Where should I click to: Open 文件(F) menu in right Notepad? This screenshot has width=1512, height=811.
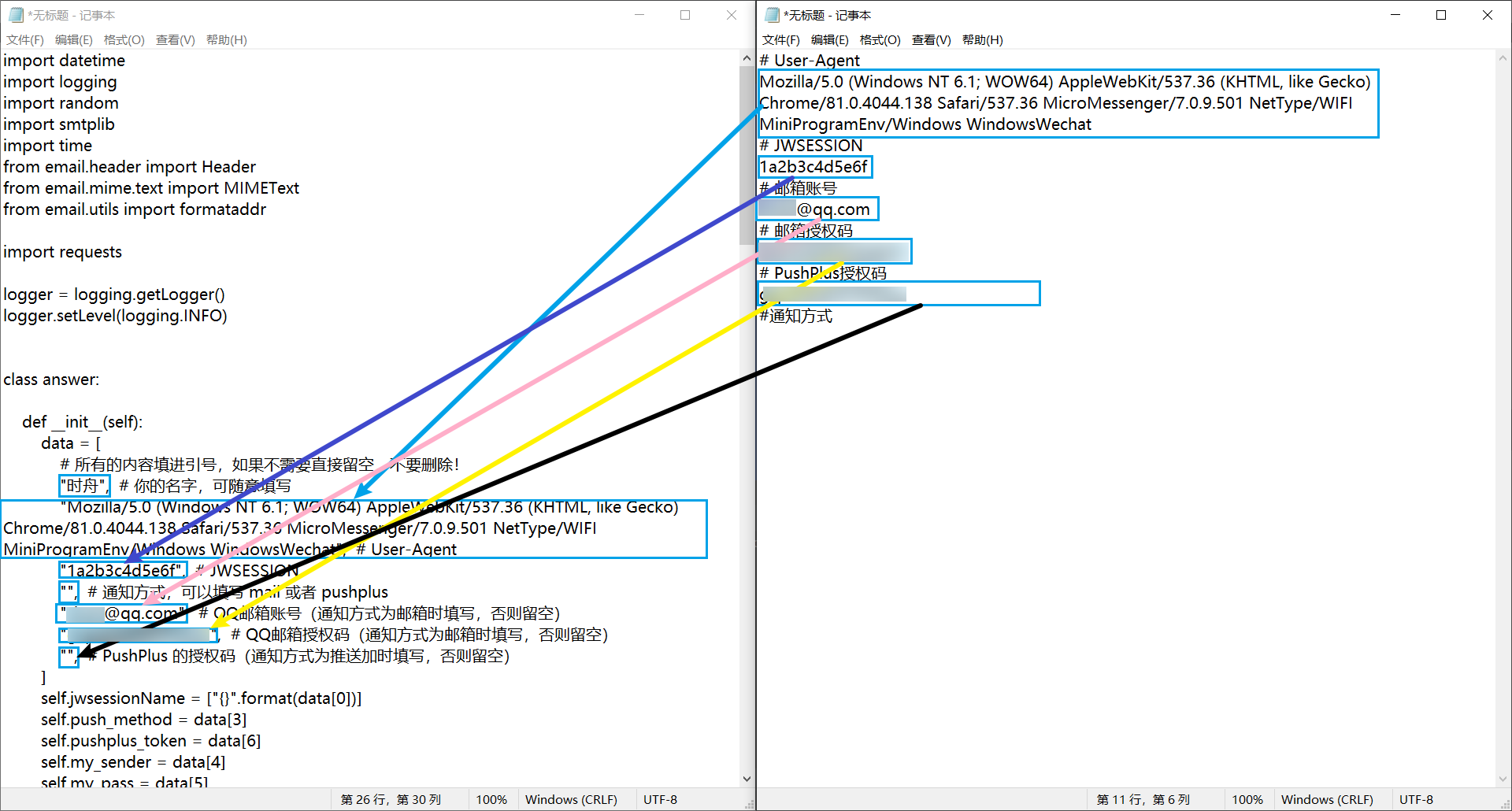780,40
